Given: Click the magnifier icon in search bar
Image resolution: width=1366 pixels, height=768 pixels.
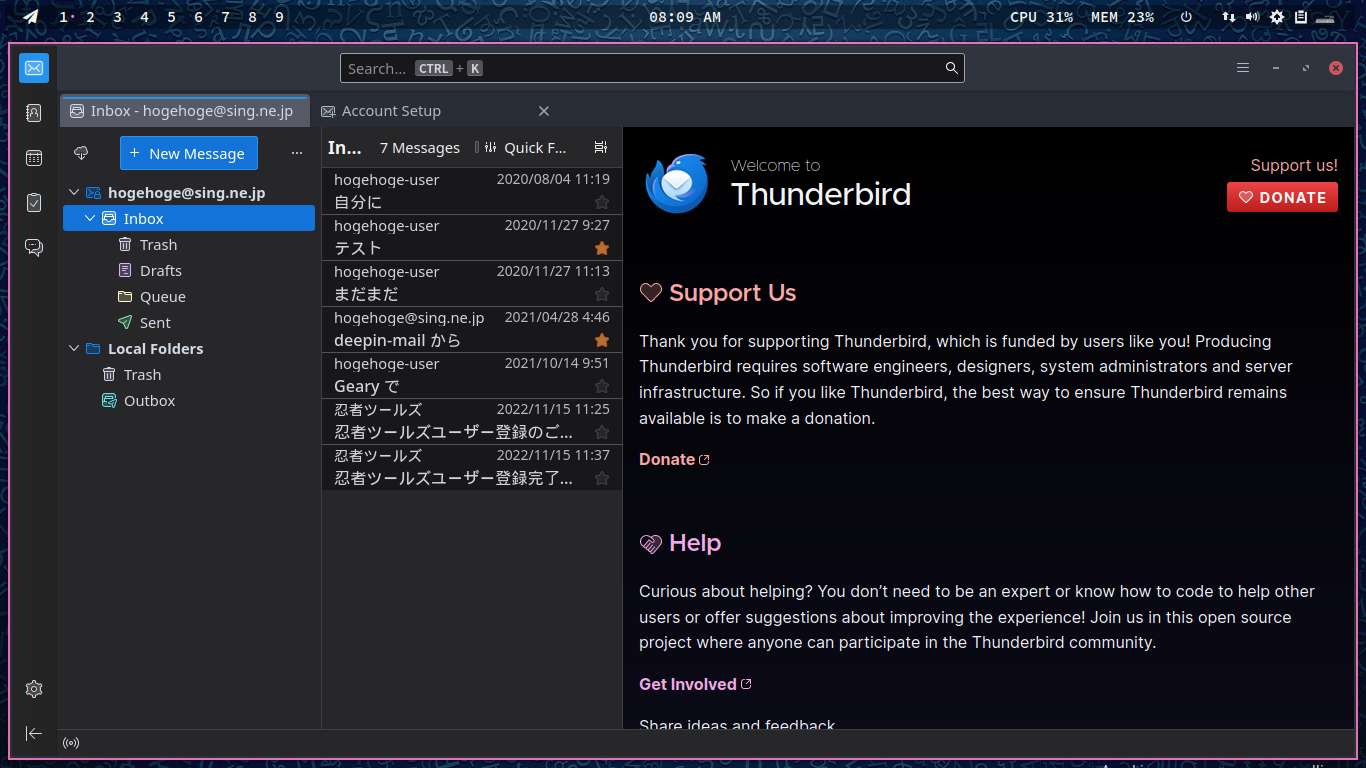Looking at the screenshot, I should [x=952, y=68].
